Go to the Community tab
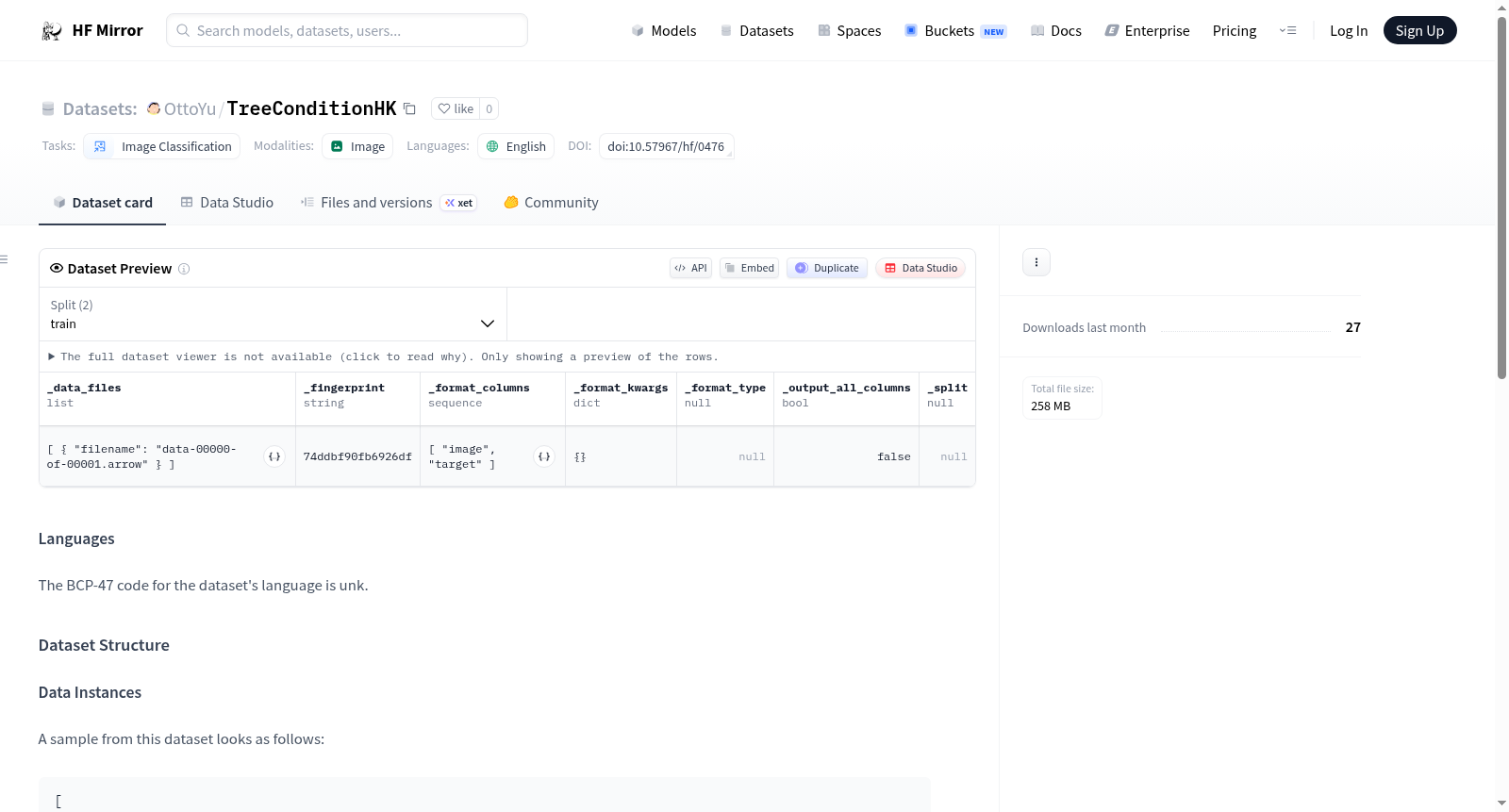Viewport: 1509px width, 812px height. [552, 203]
